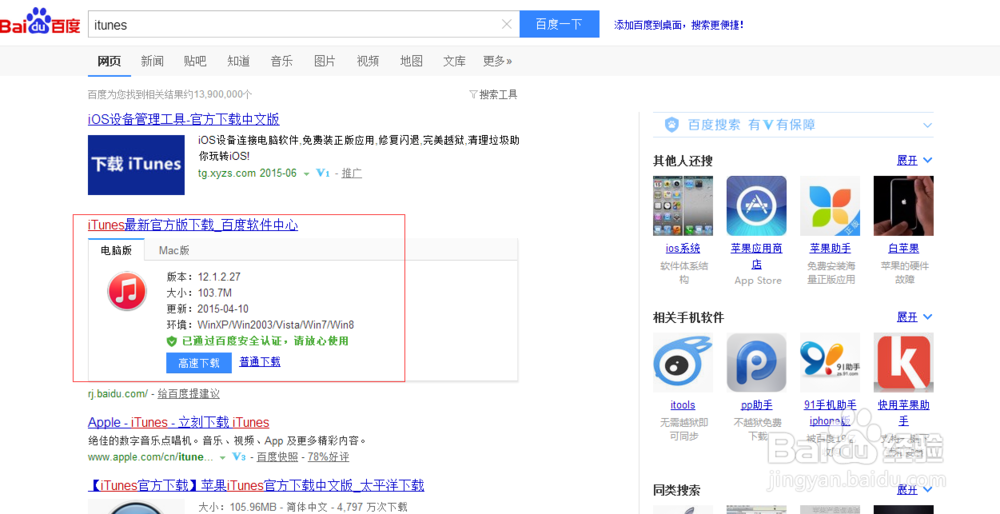This screenshot has height=514, width=1000.
Task: Open the 更多» menu
Action: tap(497, 61)
